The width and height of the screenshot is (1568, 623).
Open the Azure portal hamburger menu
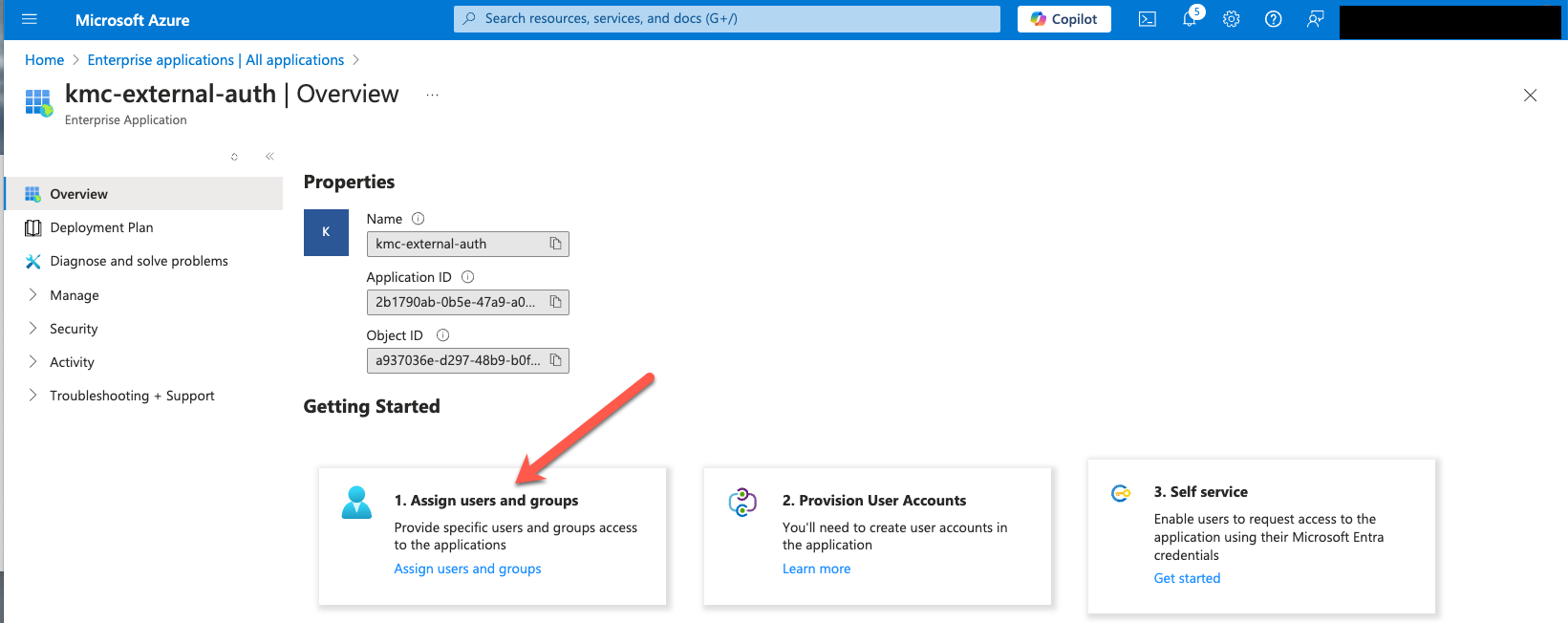[x=30, y=19]
